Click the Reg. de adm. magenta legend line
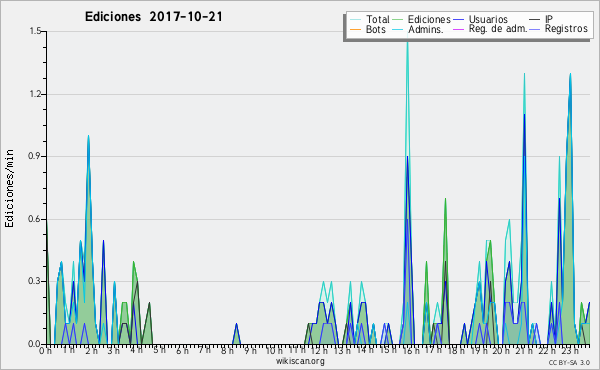The image size is (600, 370). 458,29
